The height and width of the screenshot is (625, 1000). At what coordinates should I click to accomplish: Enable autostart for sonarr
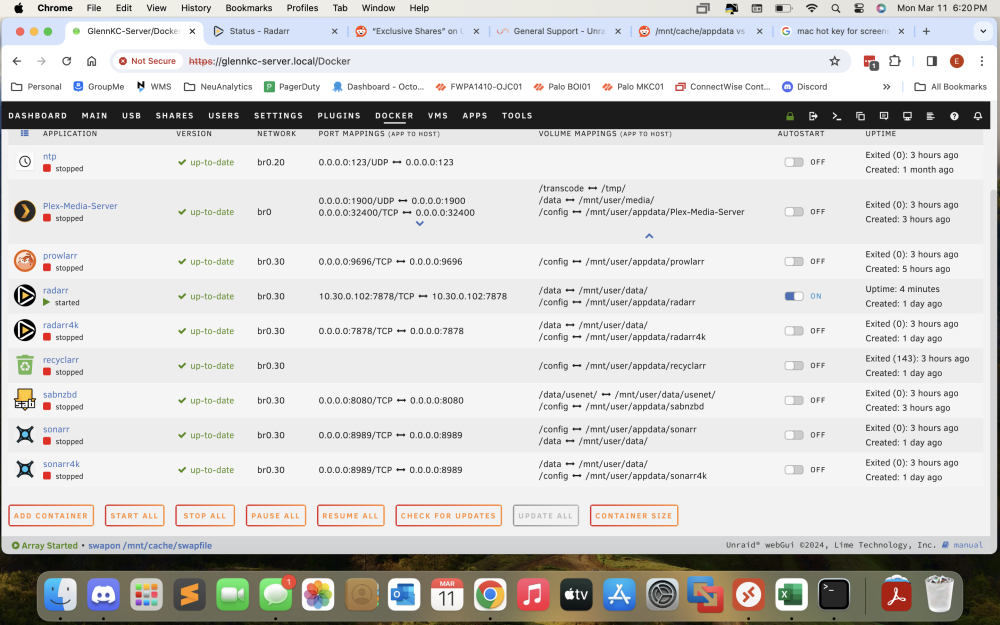click(x=794, y=435)
